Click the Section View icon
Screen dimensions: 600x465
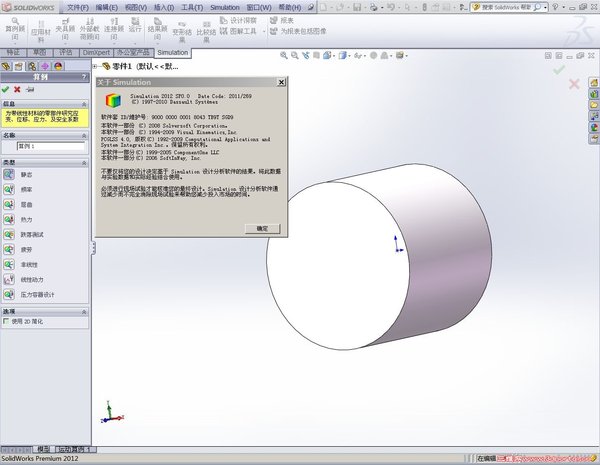[x=316, y=55]
